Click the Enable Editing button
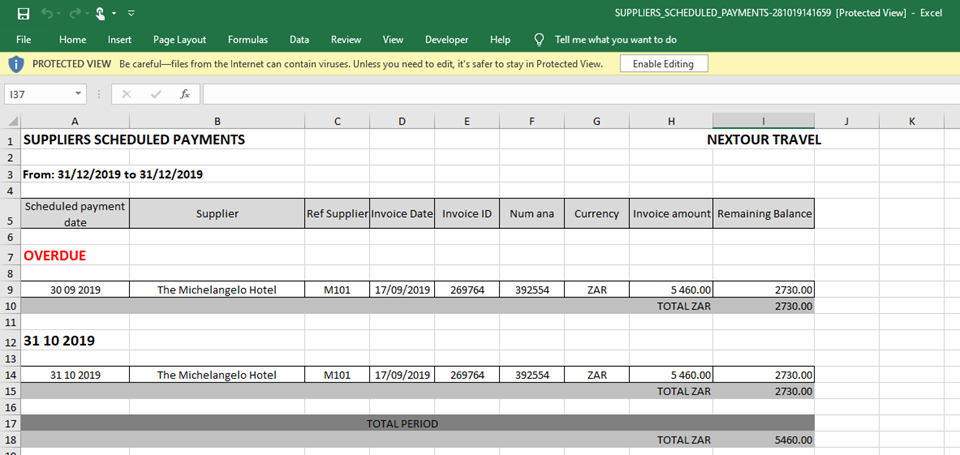The image size is (960, 455). click(x=664, y=64)
